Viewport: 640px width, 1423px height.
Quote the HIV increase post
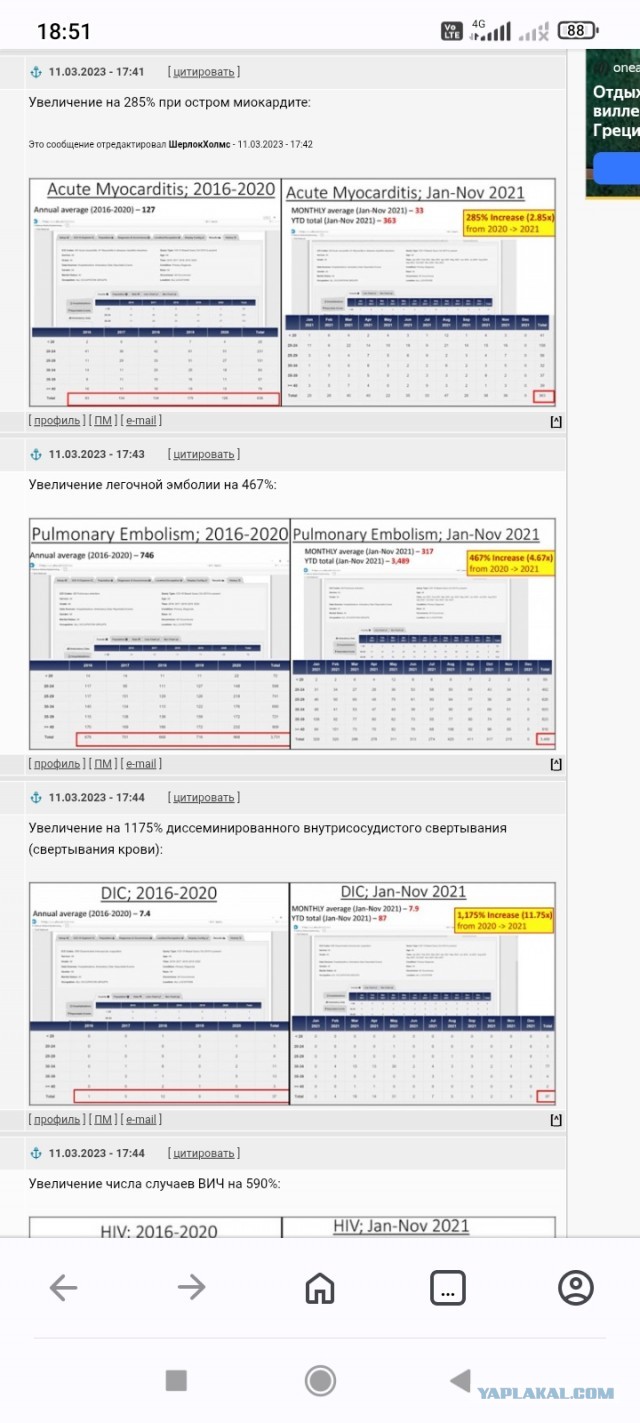pos(204,1153)
